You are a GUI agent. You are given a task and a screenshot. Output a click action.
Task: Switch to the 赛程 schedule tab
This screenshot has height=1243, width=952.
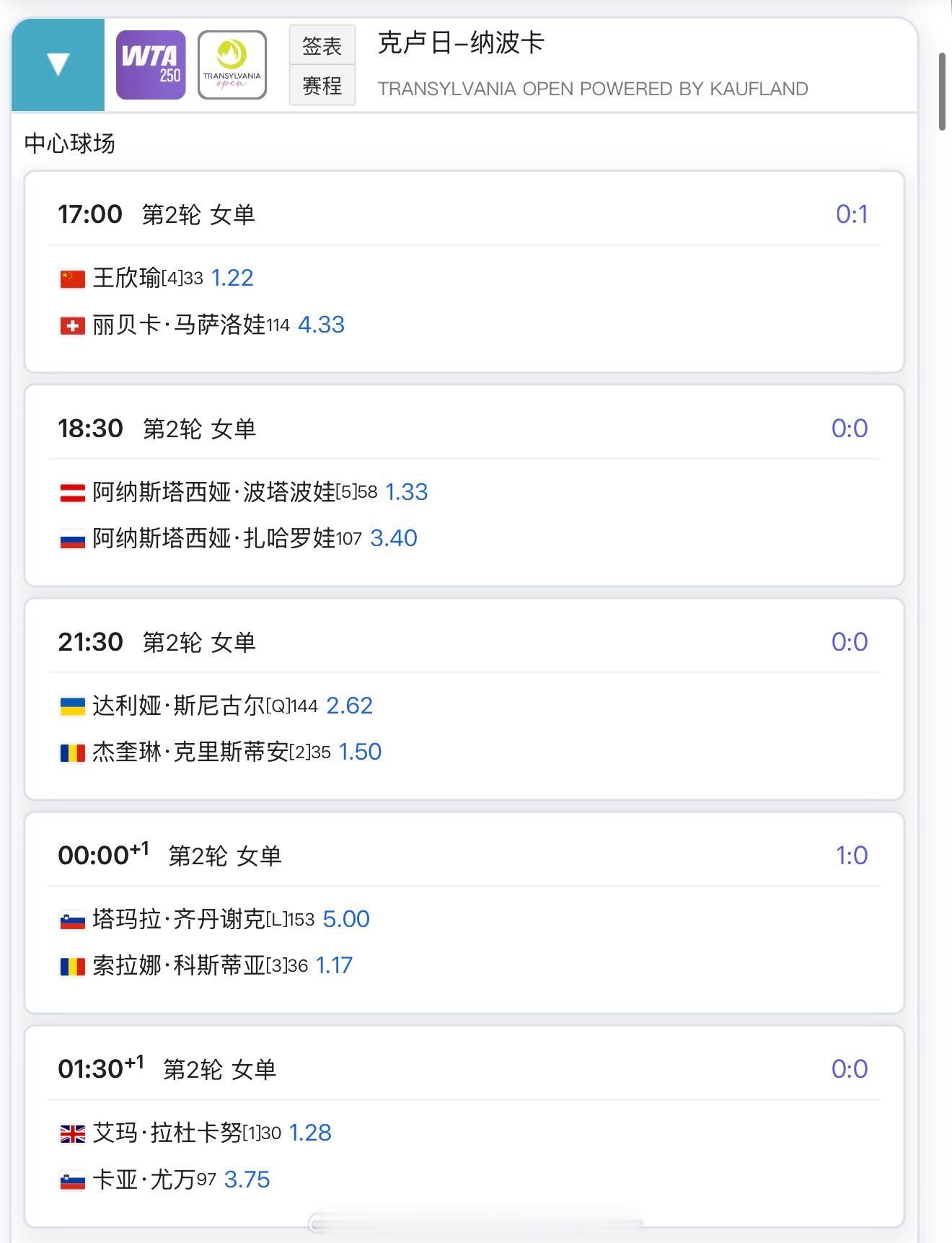pyautogui.click(x=322, y=86)
